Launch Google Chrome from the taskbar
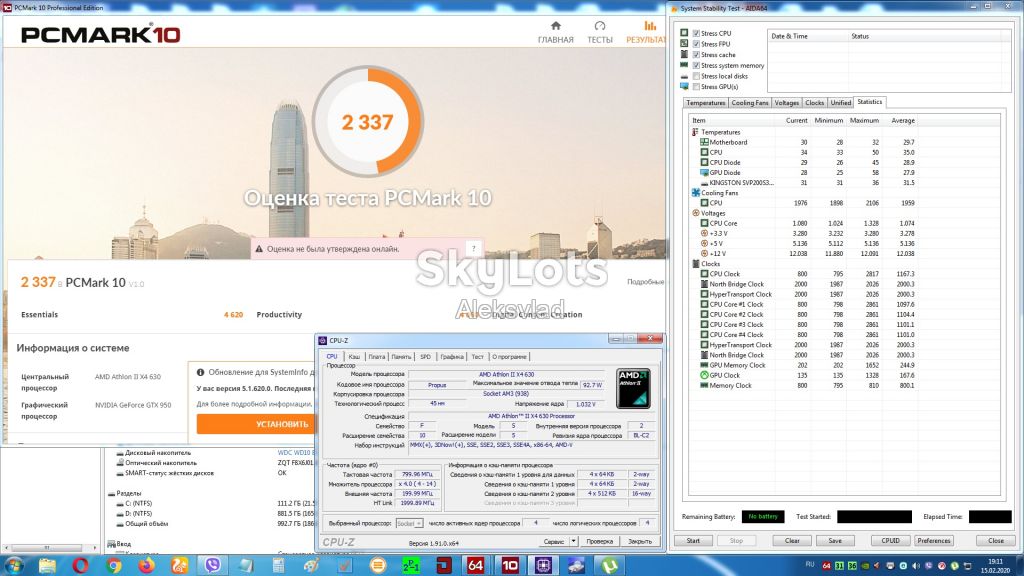 coord(114,565)
